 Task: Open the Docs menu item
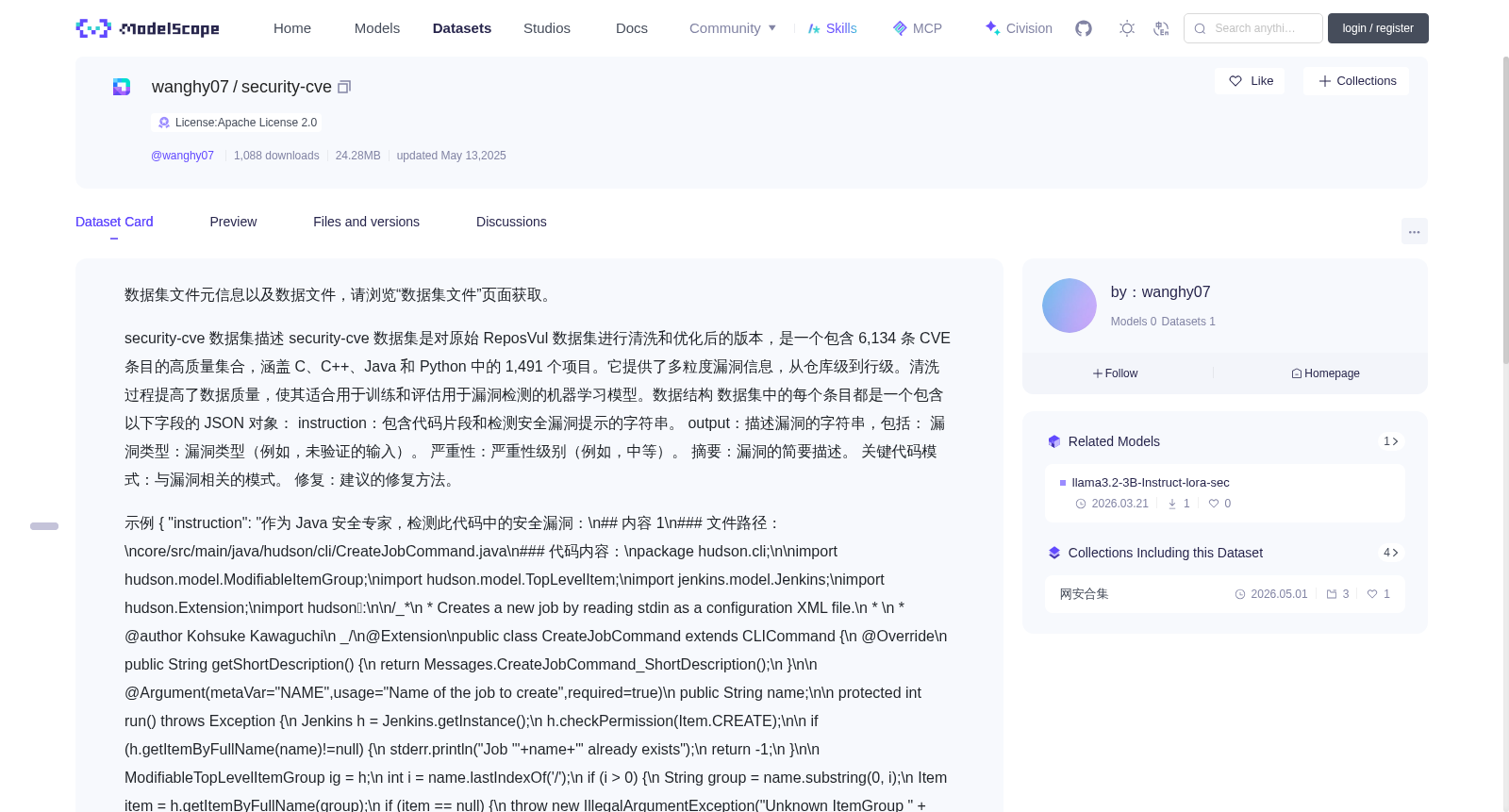pos(632,28)
